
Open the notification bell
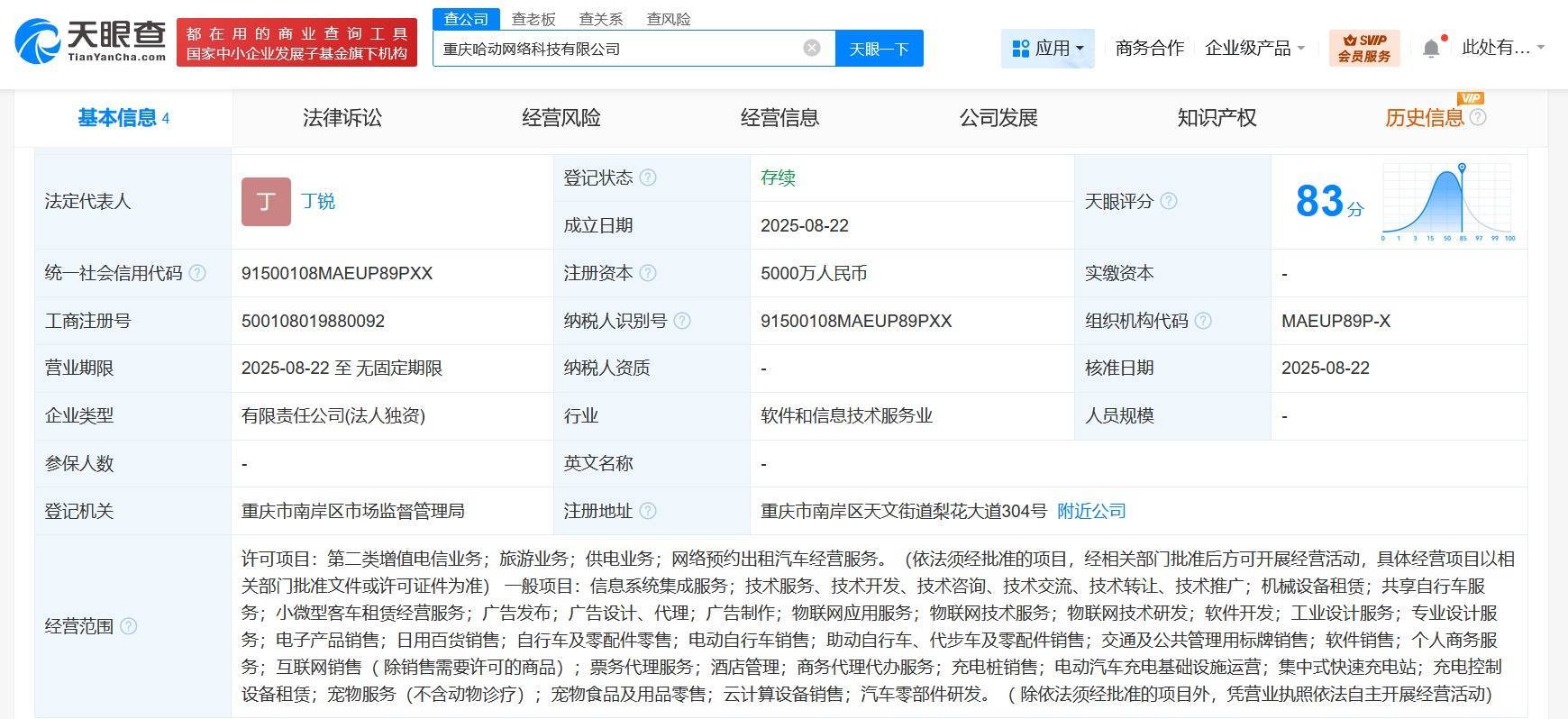[x=1431, y=49]
